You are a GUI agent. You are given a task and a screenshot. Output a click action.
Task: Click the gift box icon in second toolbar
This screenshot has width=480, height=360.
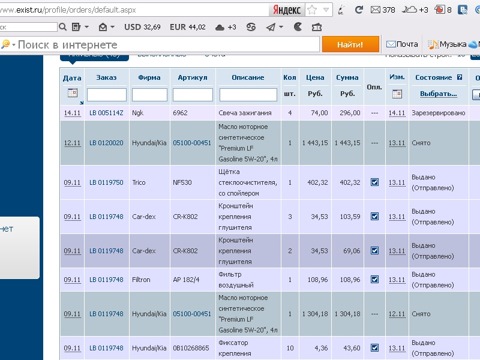(316, 27)
